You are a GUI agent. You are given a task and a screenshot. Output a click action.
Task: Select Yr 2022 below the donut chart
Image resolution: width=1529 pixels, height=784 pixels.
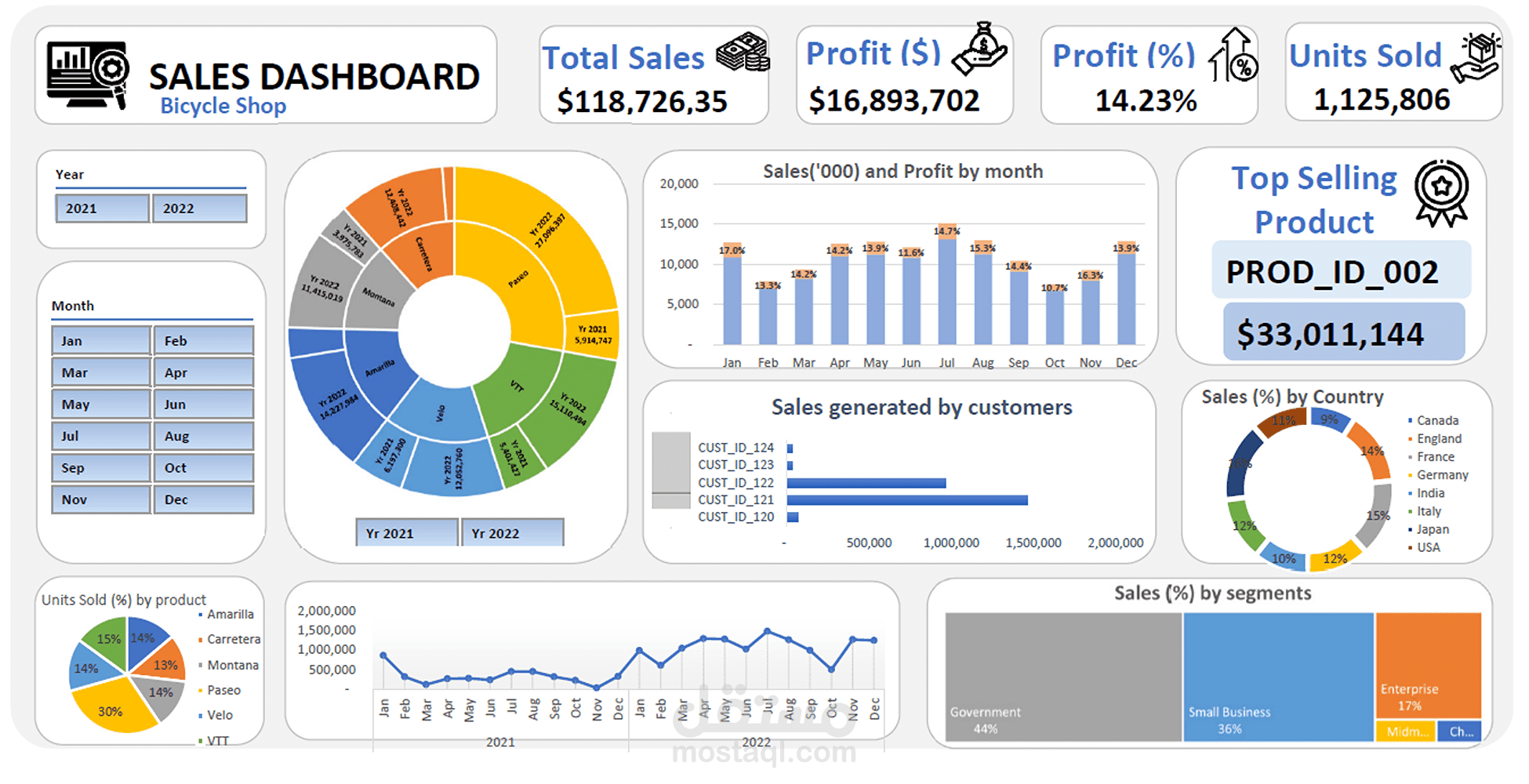(x=513, y=533)
